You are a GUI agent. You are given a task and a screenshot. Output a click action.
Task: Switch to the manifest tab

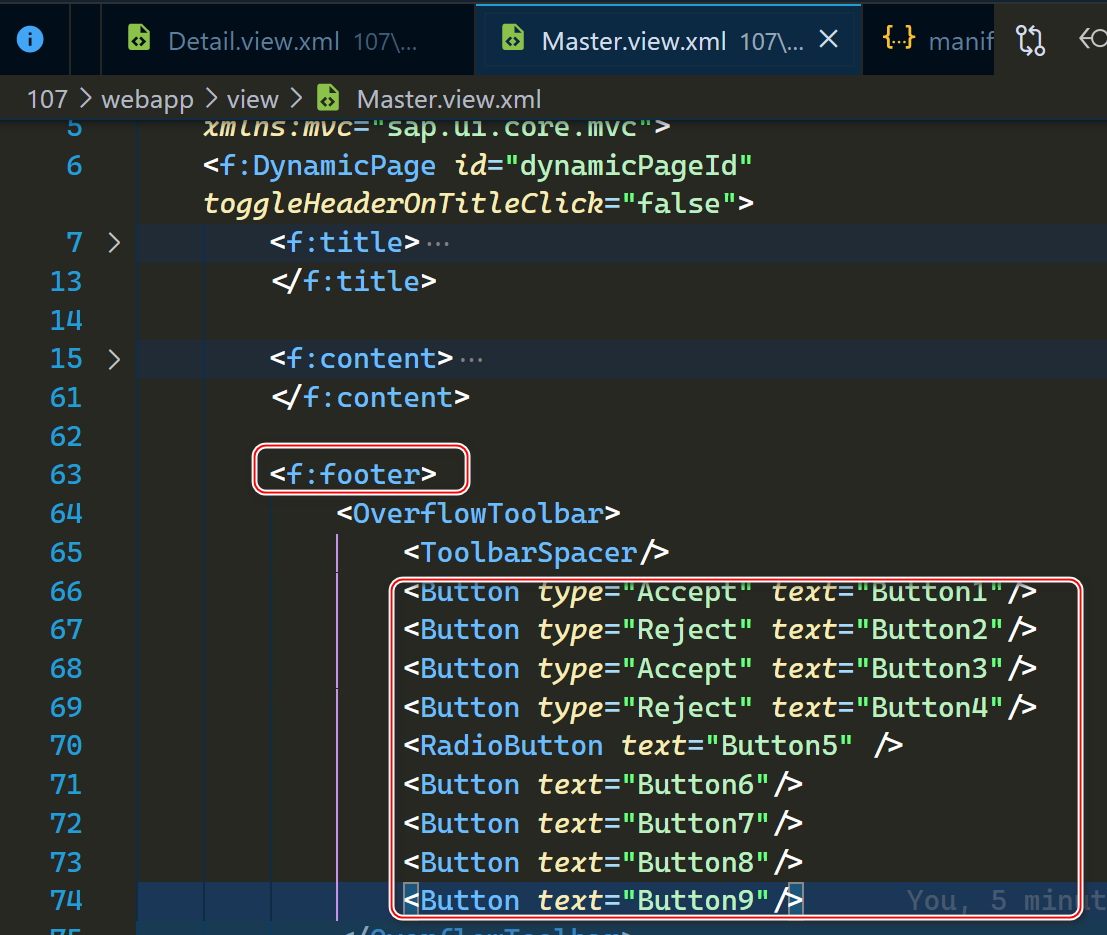pos(960,41)
